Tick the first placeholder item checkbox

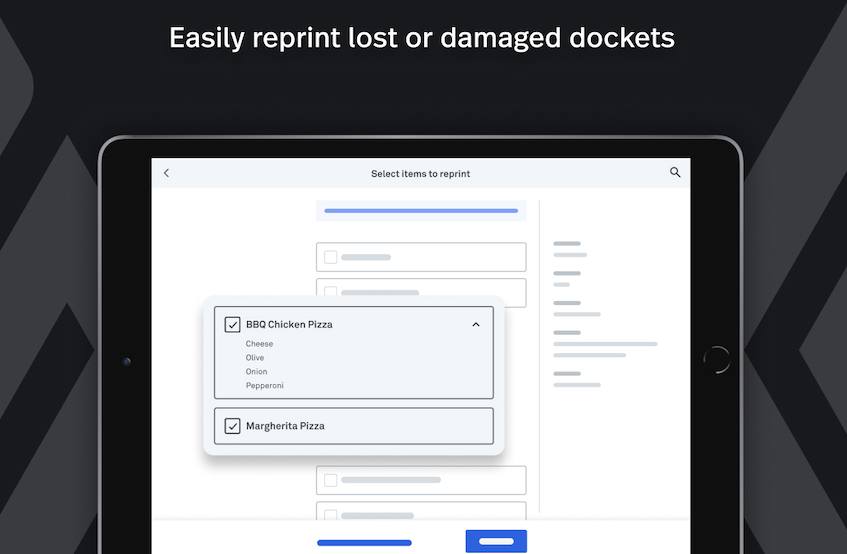[331, 257]
